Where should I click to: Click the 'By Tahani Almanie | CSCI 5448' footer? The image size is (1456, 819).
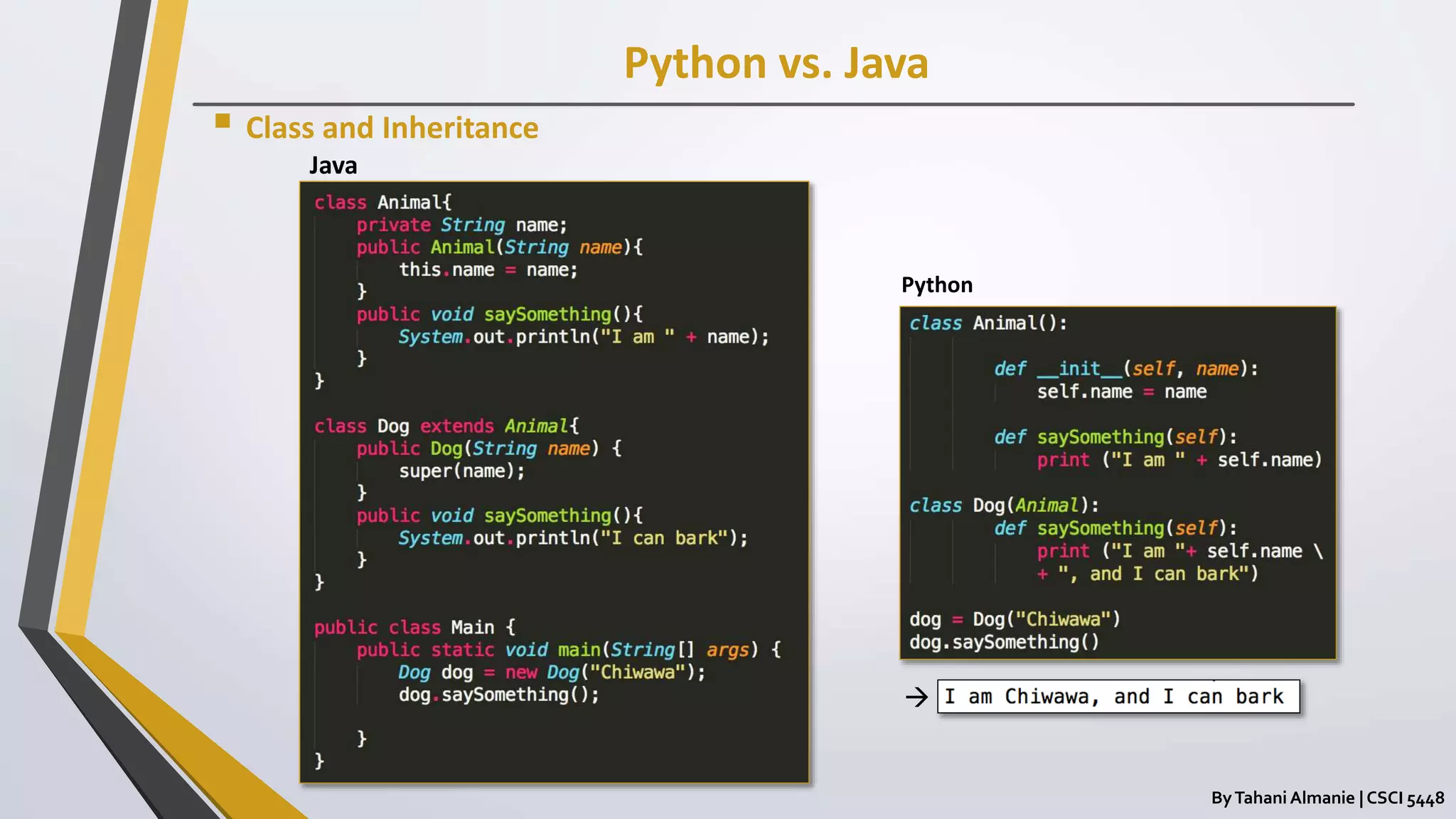pos(1327,798)
